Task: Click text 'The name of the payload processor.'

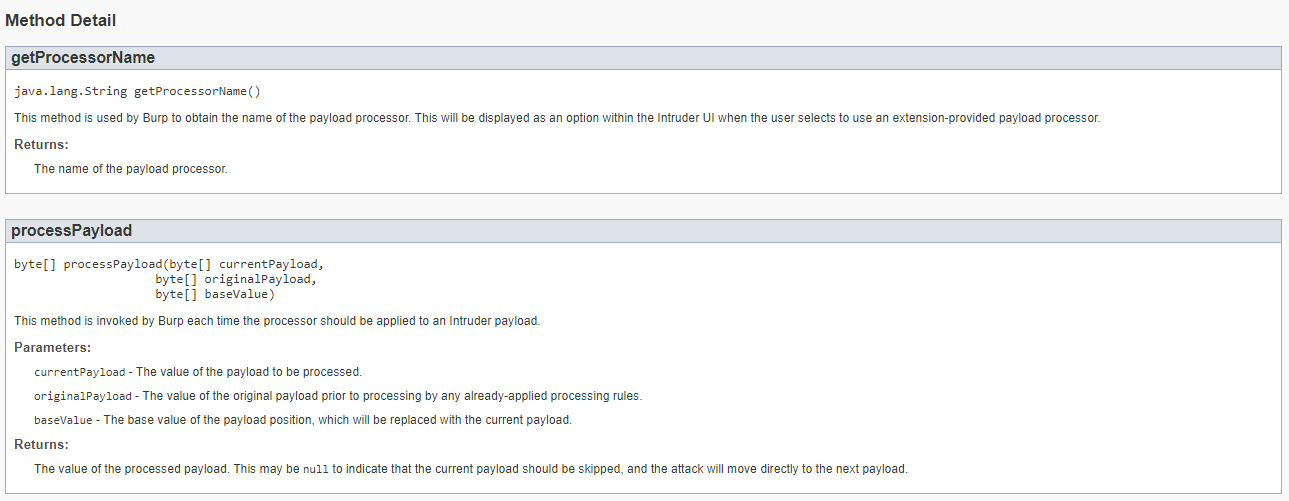Action: (131, 169)
